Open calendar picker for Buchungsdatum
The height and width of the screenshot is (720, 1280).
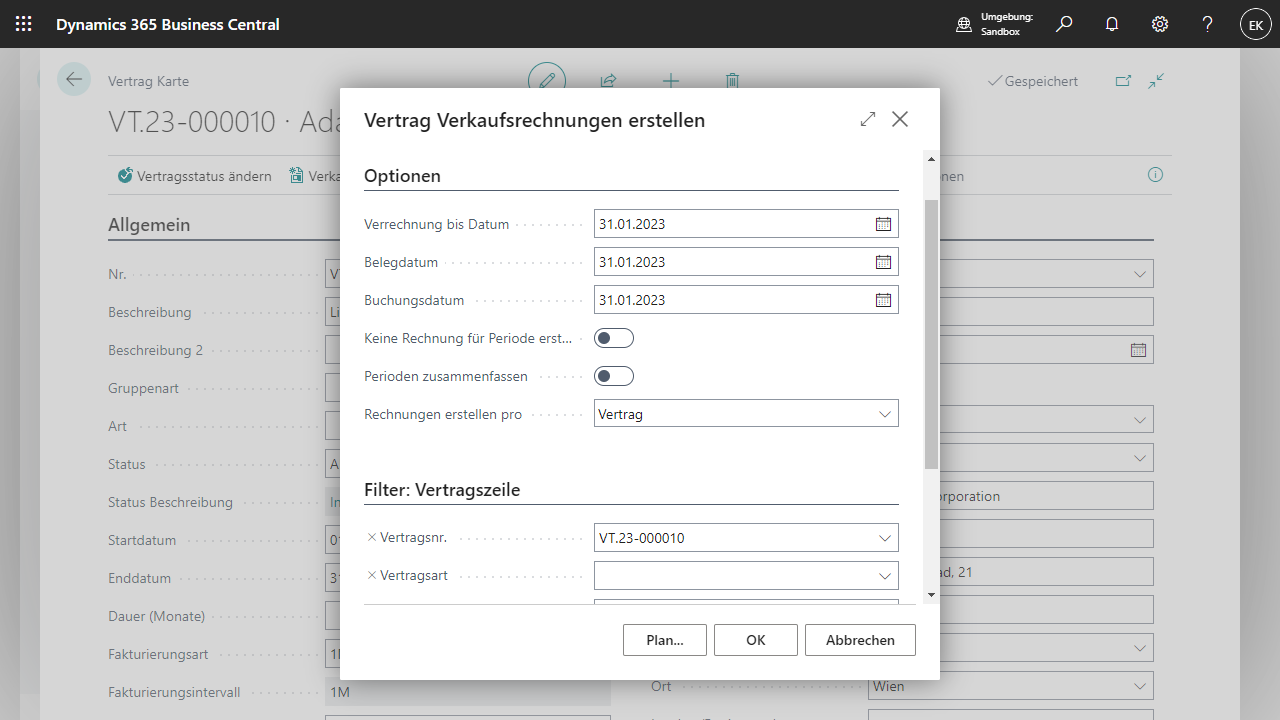883,300
